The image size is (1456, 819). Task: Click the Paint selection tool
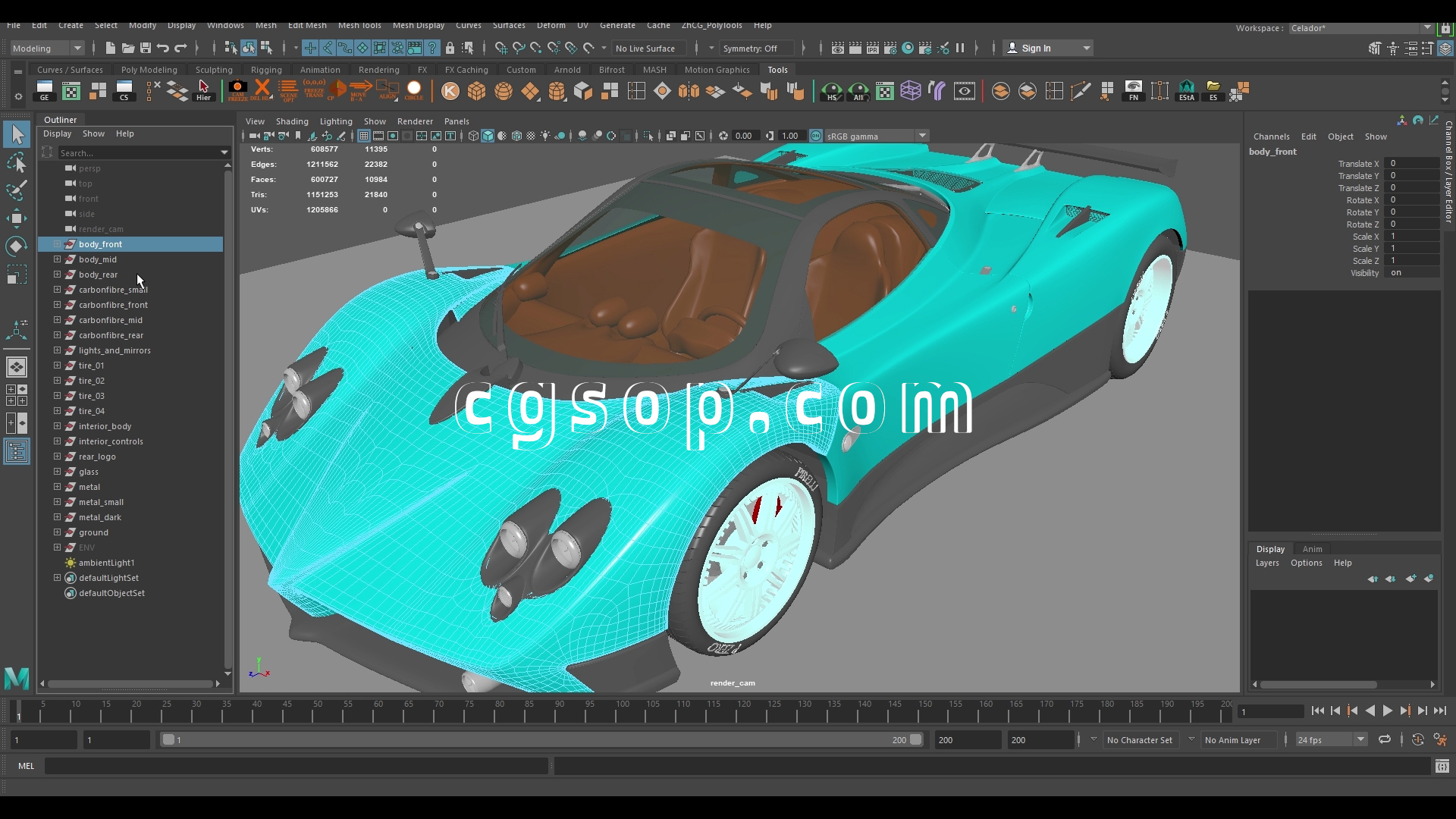(x=17, y=190)
